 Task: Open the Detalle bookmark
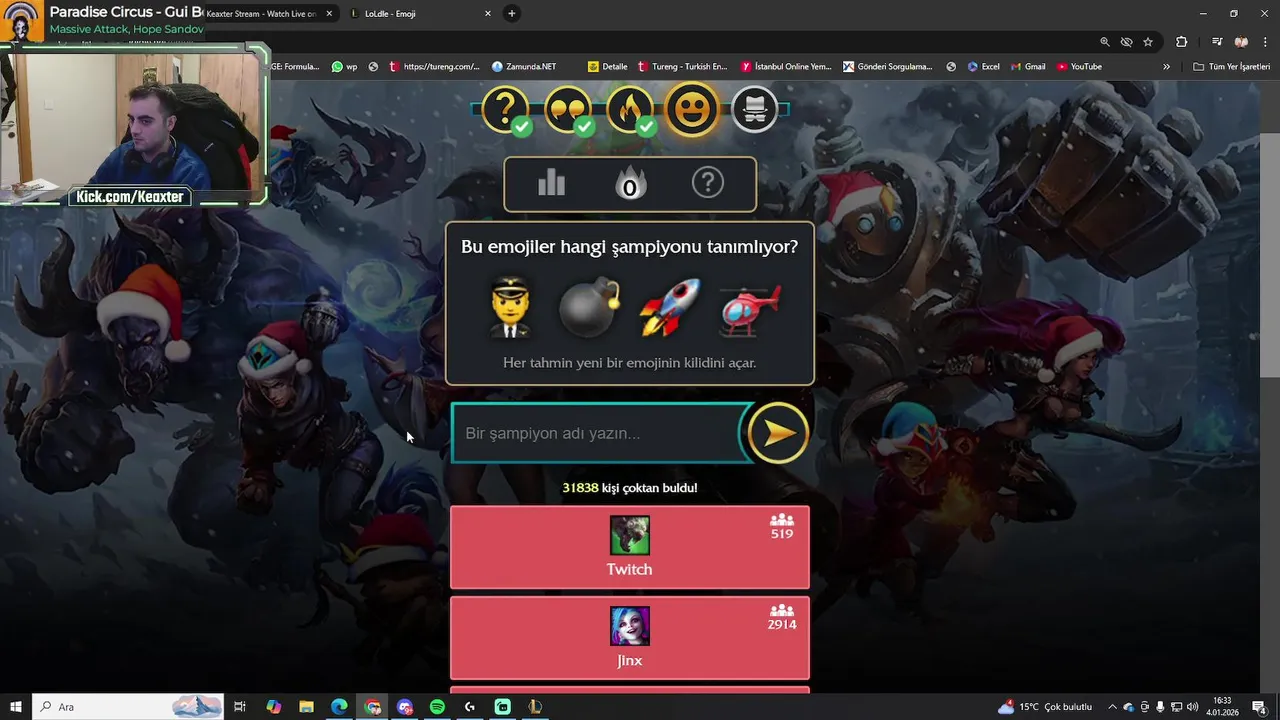(608, 67)
